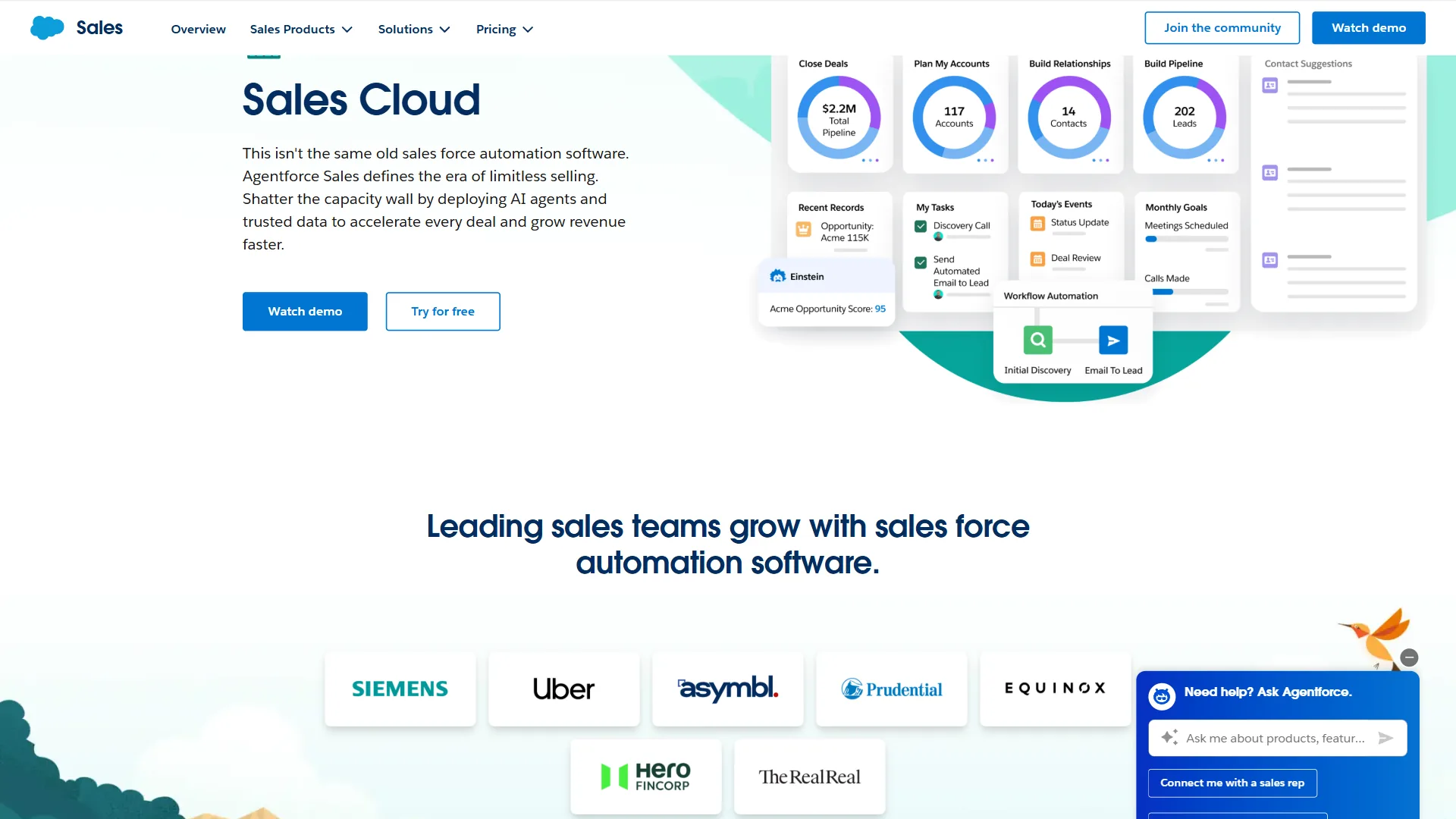The height and width of the screenshot is (819, 1456).
Task: Open the Overview nav item
Action: click(x=198, y=29)
